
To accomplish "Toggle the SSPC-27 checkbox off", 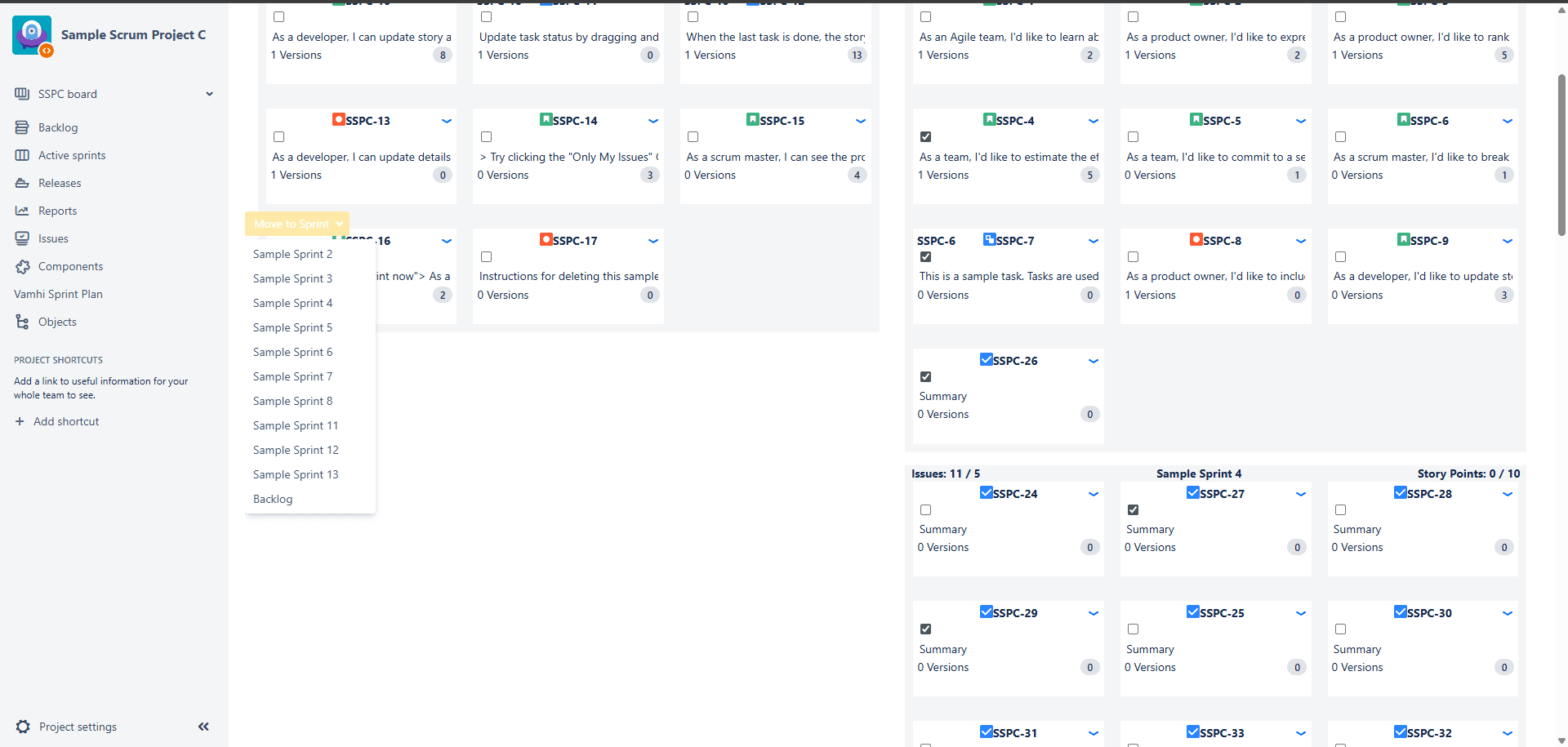I will coord(1133,509).
